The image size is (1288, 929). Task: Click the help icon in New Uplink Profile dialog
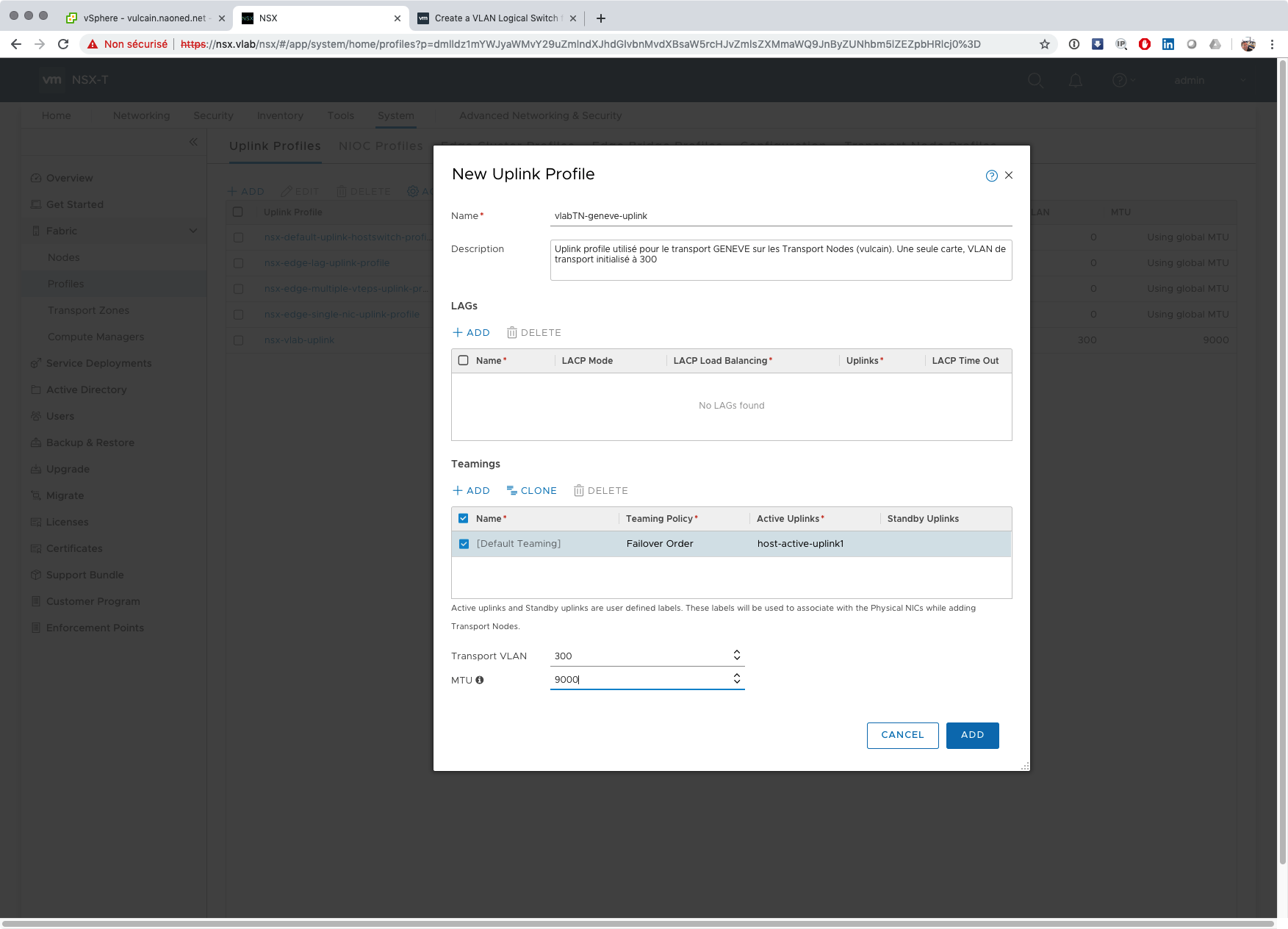coord(991,176)
